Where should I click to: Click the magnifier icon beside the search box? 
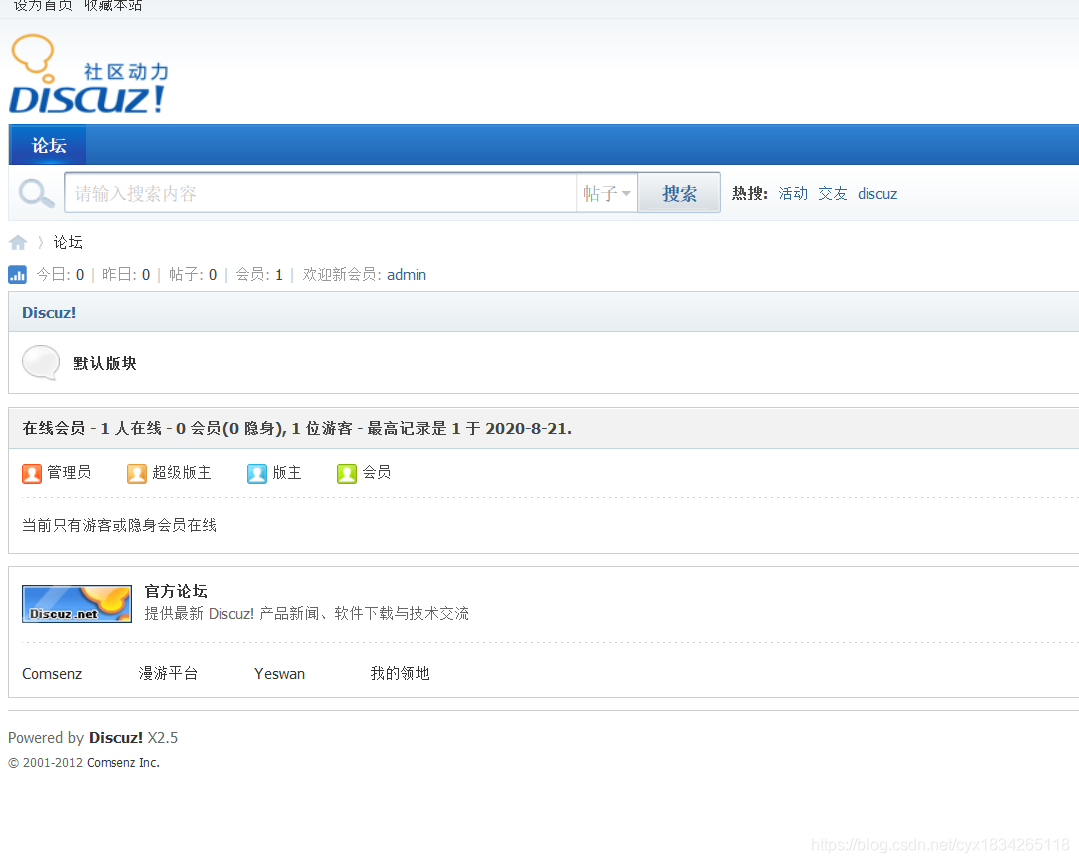point(36,193)
